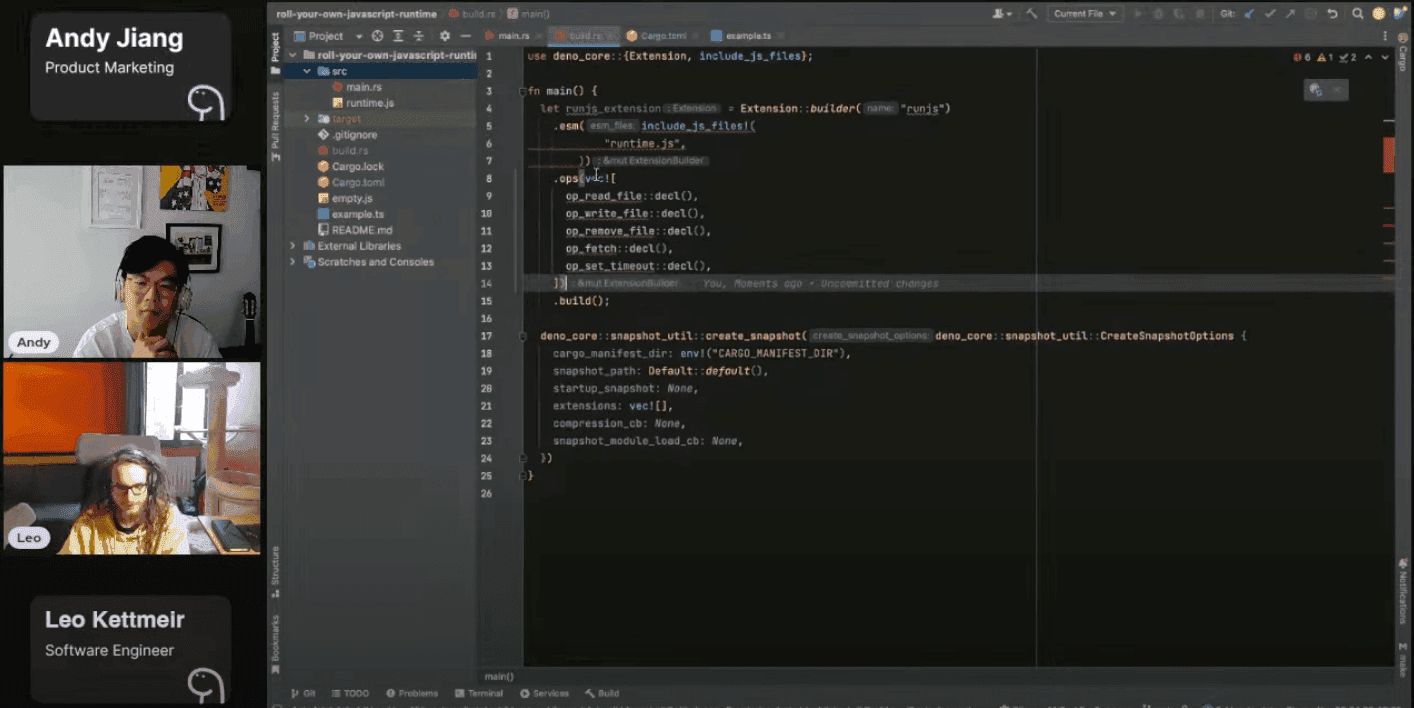
Task: Open the Build tool window button
Action: coord(602,693)
